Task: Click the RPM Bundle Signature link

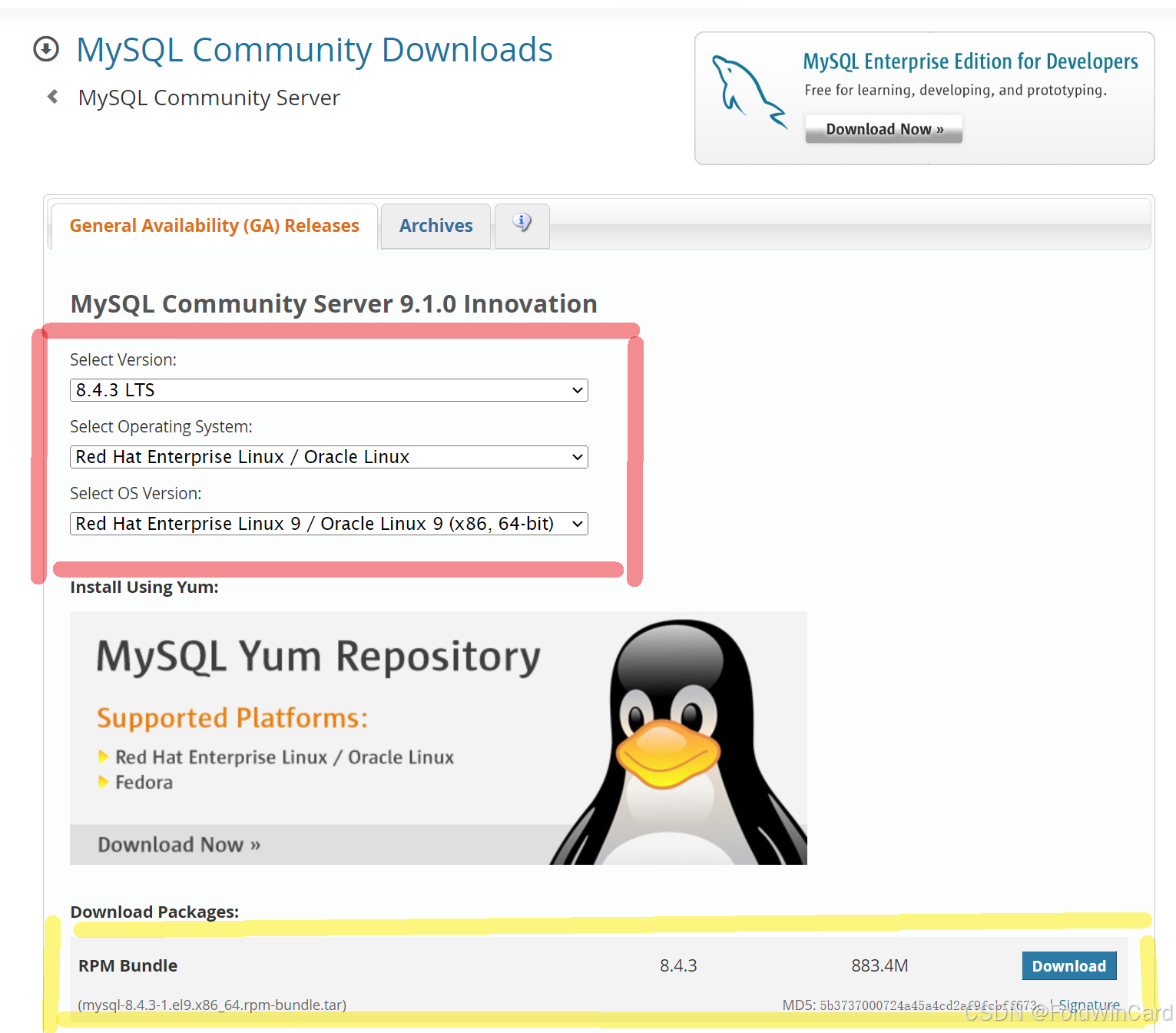Action: click(x=1088, y=1005)
